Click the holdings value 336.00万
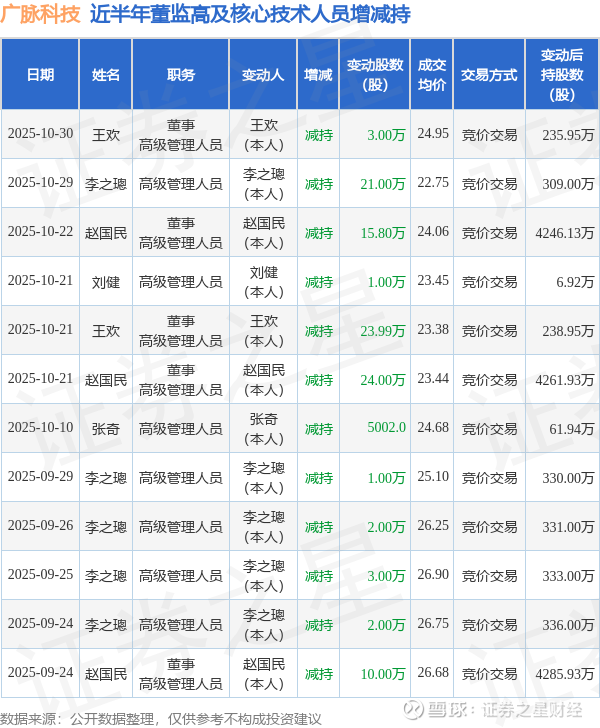 (x=568, y=625)
